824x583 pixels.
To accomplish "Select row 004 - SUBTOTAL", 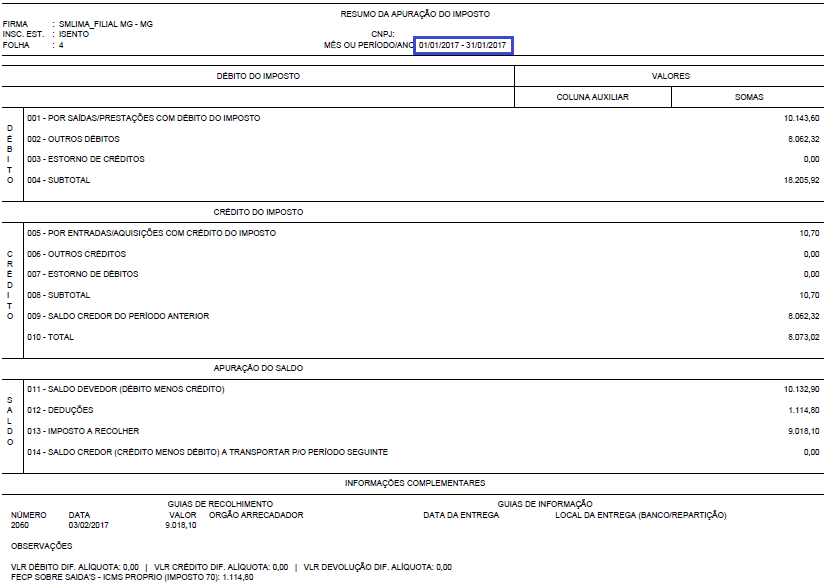I will (x=58, y=180).
